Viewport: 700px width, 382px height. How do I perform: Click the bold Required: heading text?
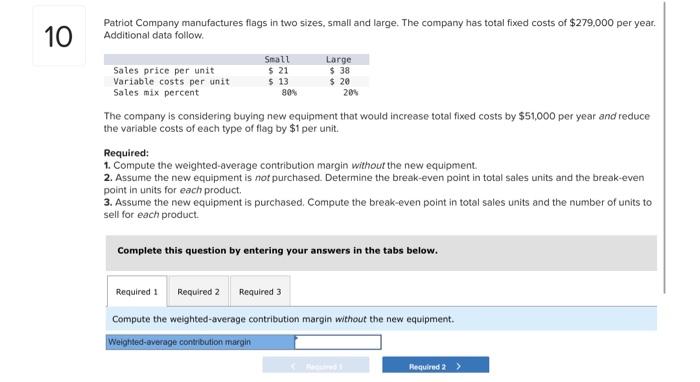click(126, 153)
